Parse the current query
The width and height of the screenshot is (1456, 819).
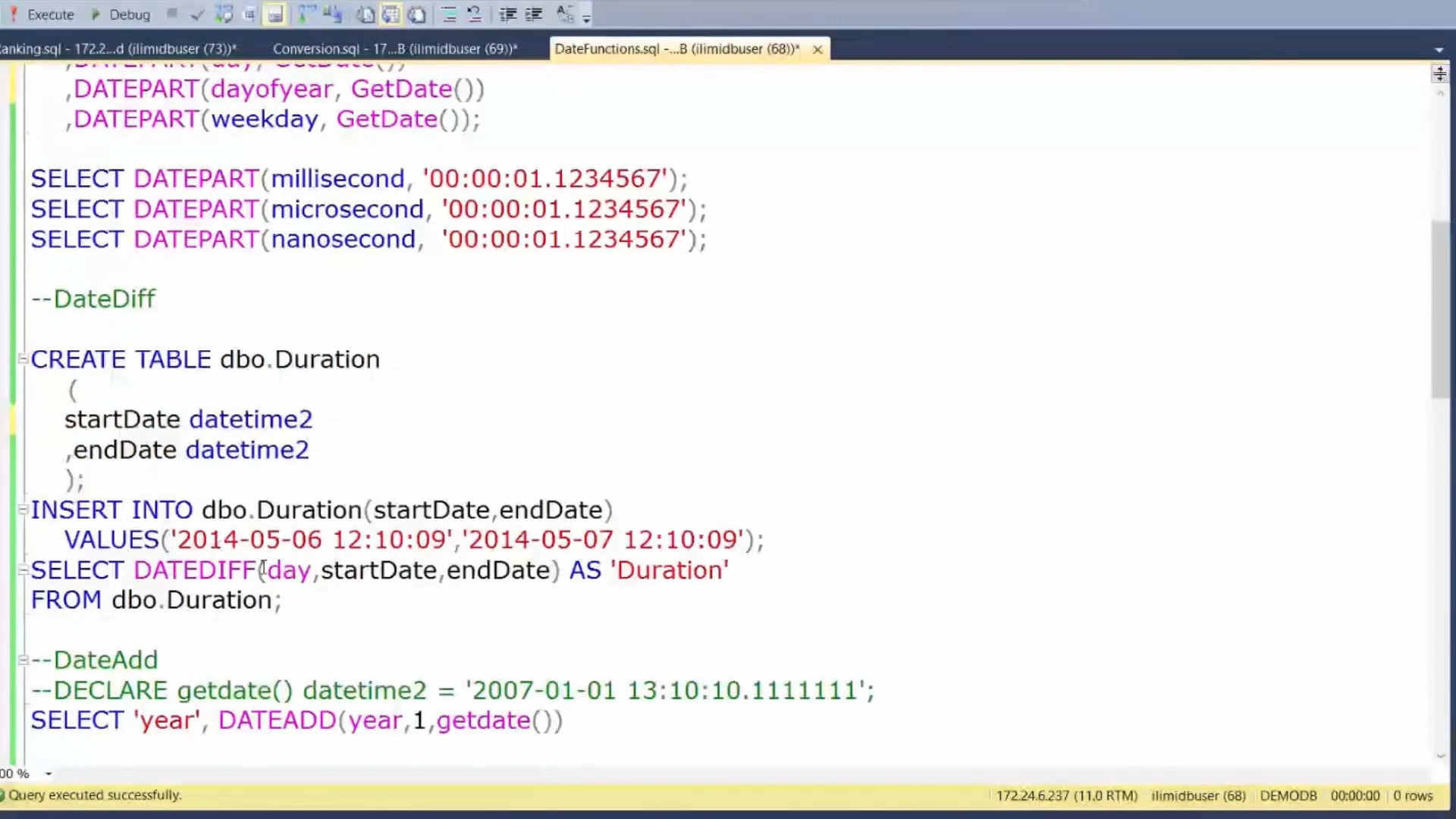coord(198,14)
